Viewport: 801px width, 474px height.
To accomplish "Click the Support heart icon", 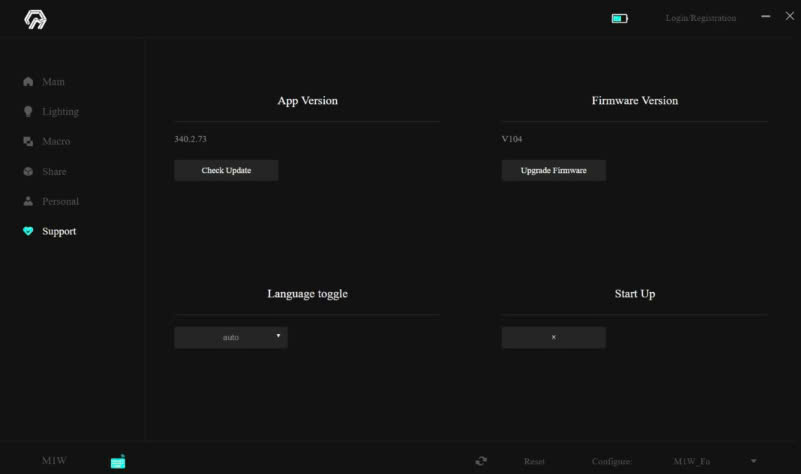I will (x=28, y=232).
